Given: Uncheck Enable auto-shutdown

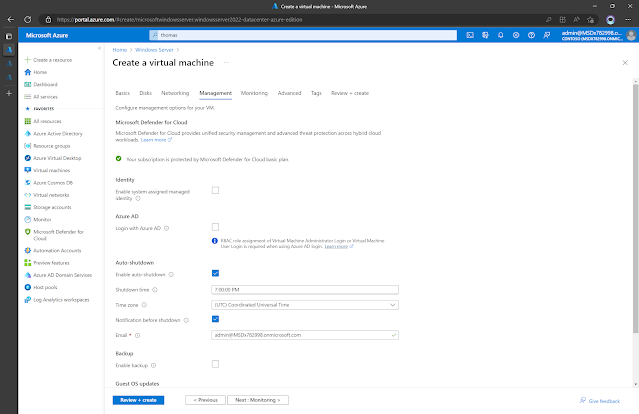Looking at the screenshot, I should (x=215, y=273).
